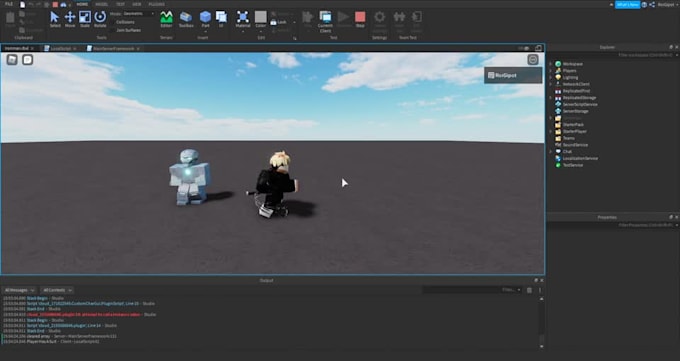Open the FILE menu
This screenshot has height=361, width=680.
point(9,4)
